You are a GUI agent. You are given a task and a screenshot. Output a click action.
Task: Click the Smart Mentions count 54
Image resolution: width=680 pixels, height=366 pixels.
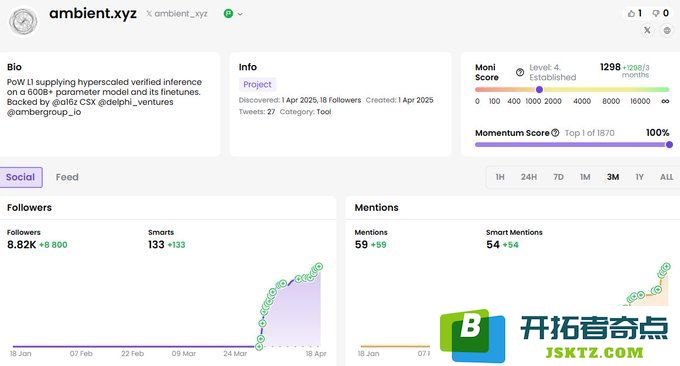[x=493, y=245]
